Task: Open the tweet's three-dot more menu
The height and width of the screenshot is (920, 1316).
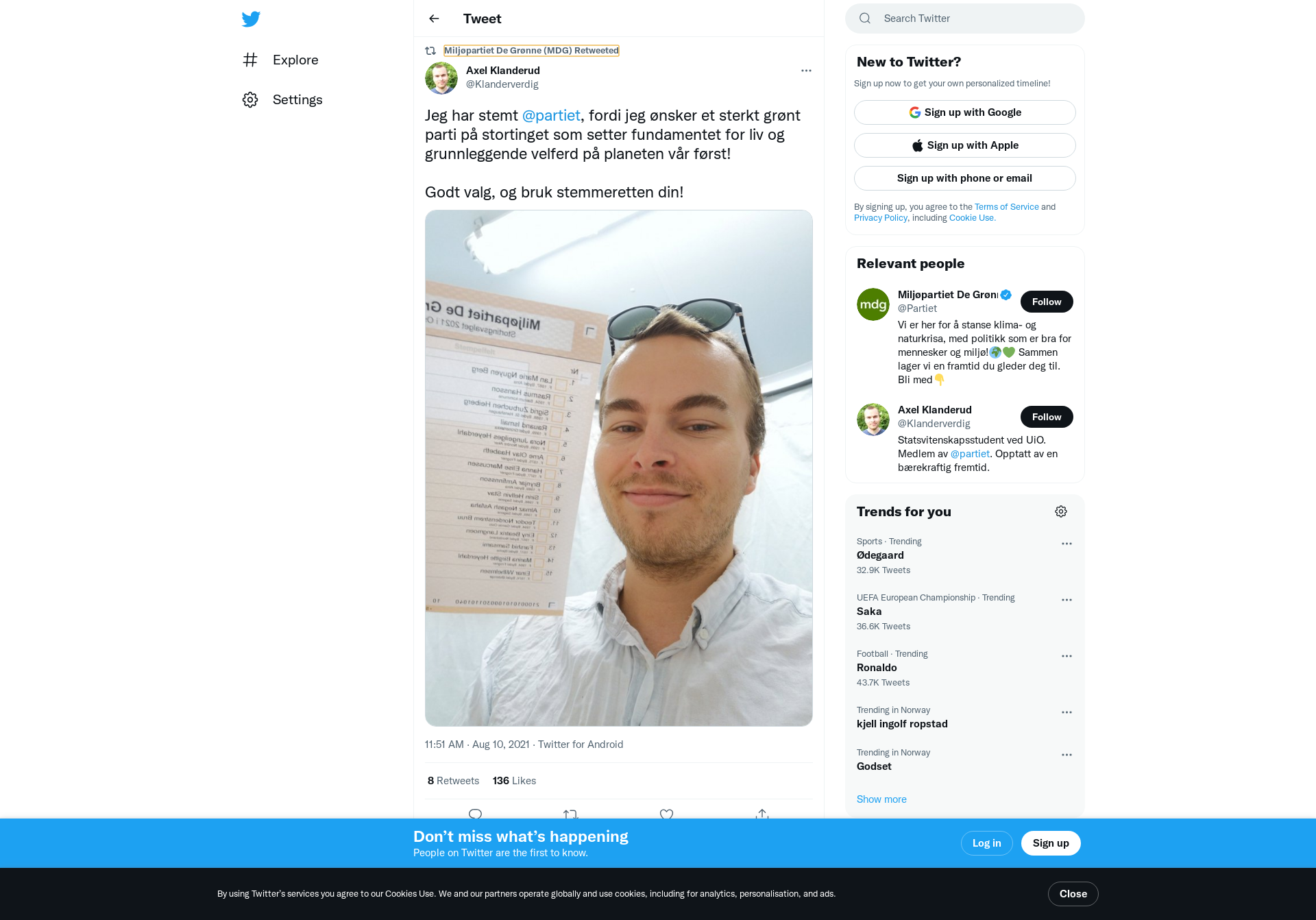Action: [x=806, y=71]
